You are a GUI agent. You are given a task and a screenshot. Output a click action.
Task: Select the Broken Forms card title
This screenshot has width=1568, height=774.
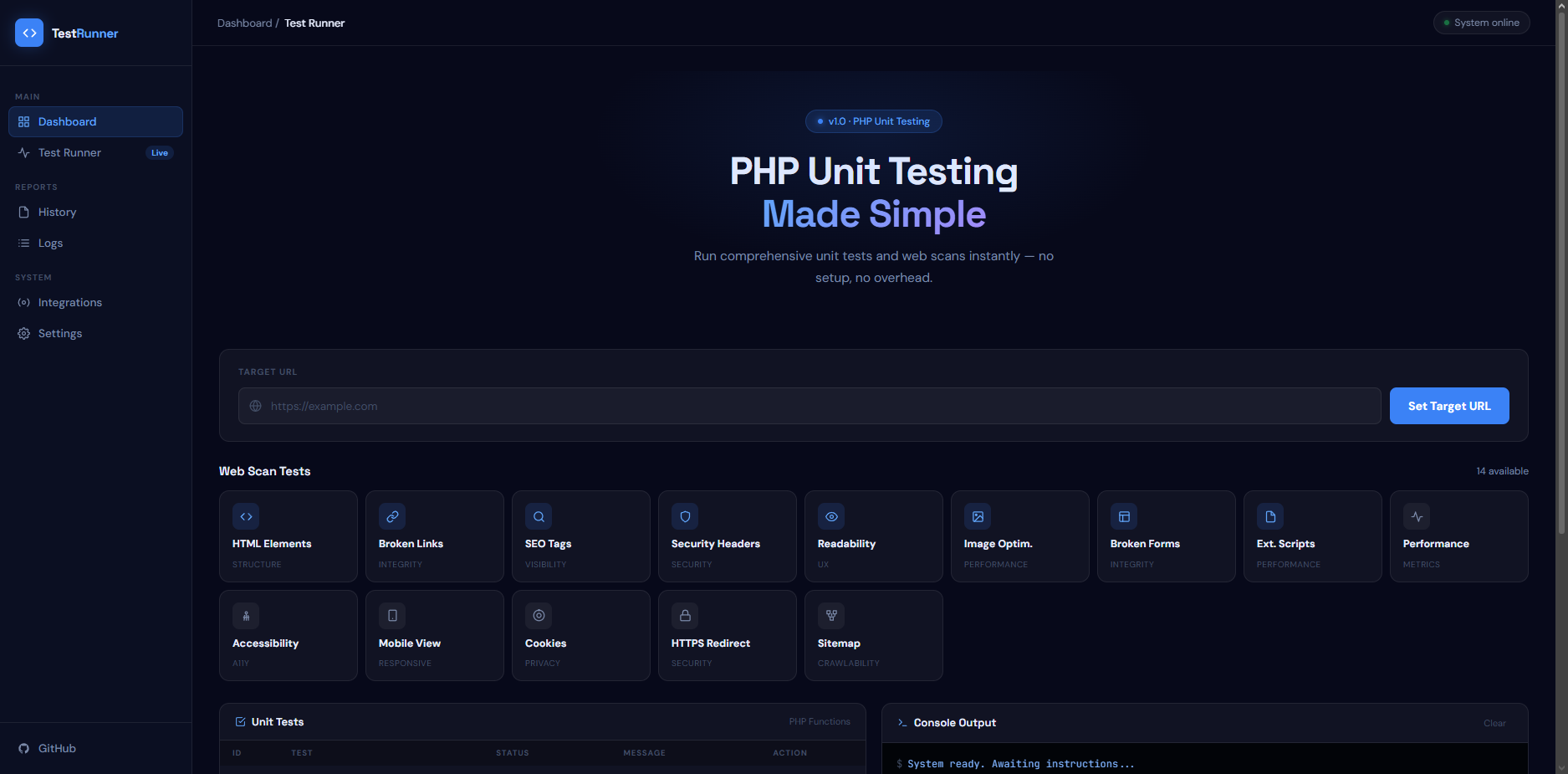(1145, 544)
